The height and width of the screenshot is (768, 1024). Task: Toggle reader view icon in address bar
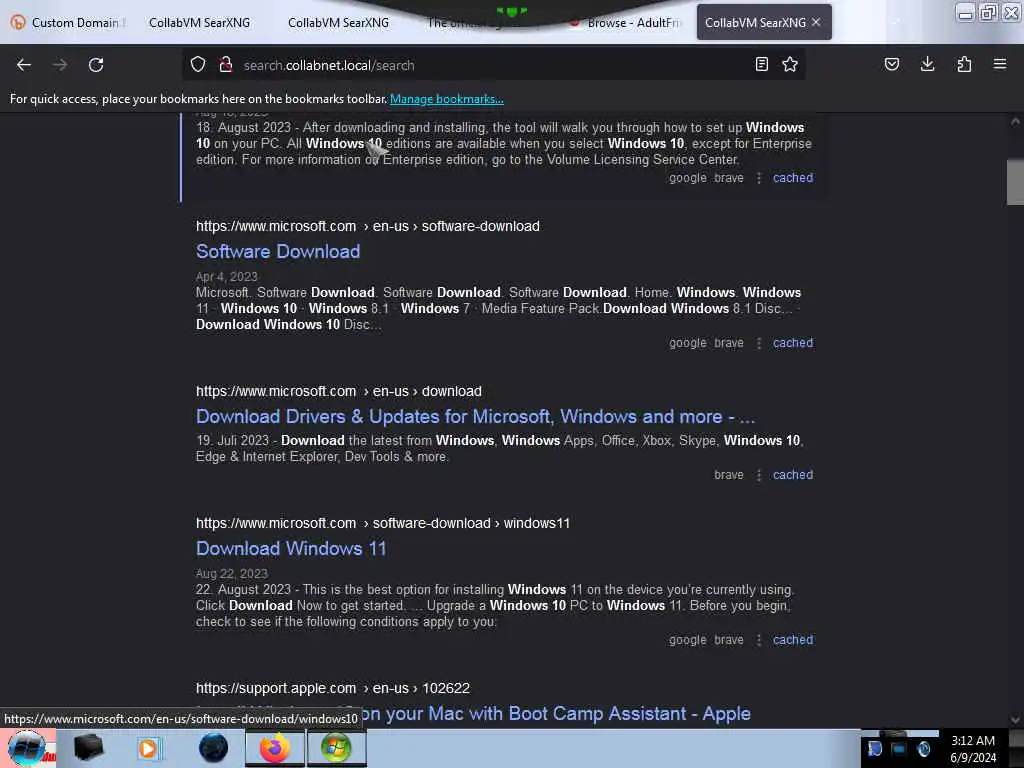point(761,64)
